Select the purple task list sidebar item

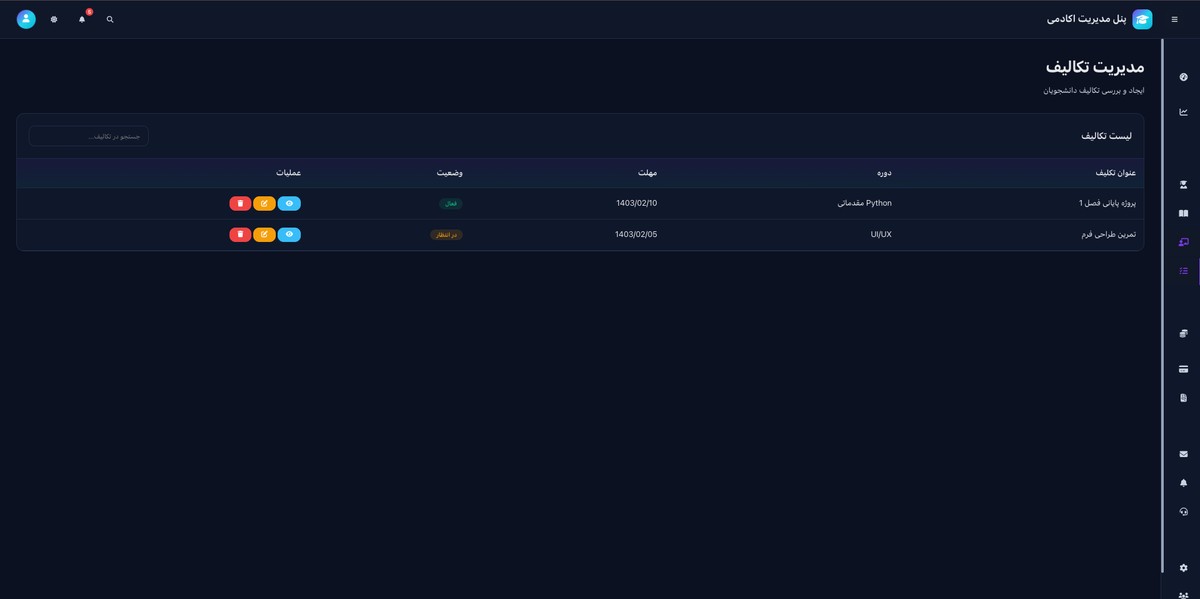(1183, 271)
